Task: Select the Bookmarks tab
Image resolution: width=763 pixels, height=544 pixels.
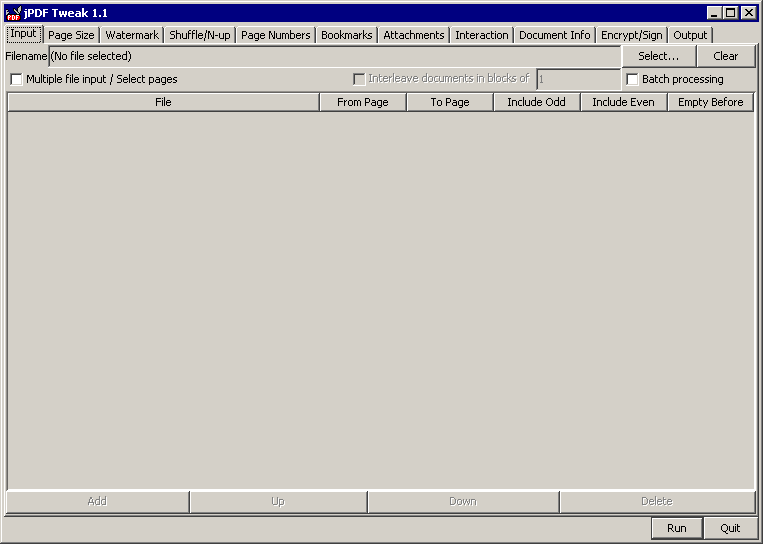Action: (x=346, y=35)
